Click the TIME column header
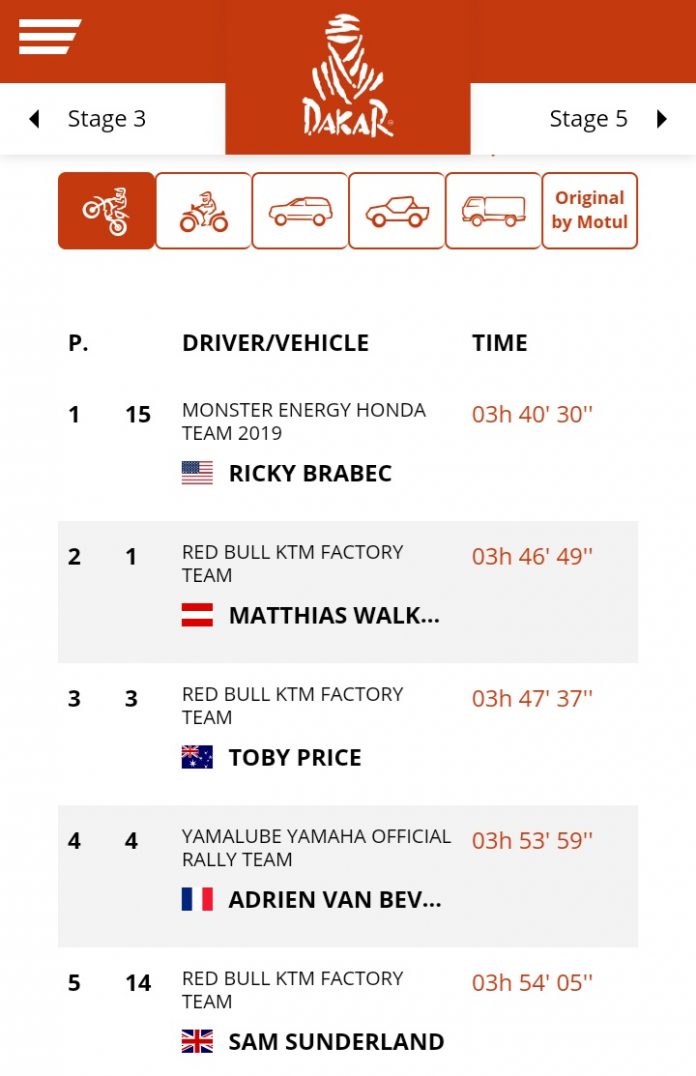Image resolution: width=696 pixels, height=1076 pixels. pos(499,343)
